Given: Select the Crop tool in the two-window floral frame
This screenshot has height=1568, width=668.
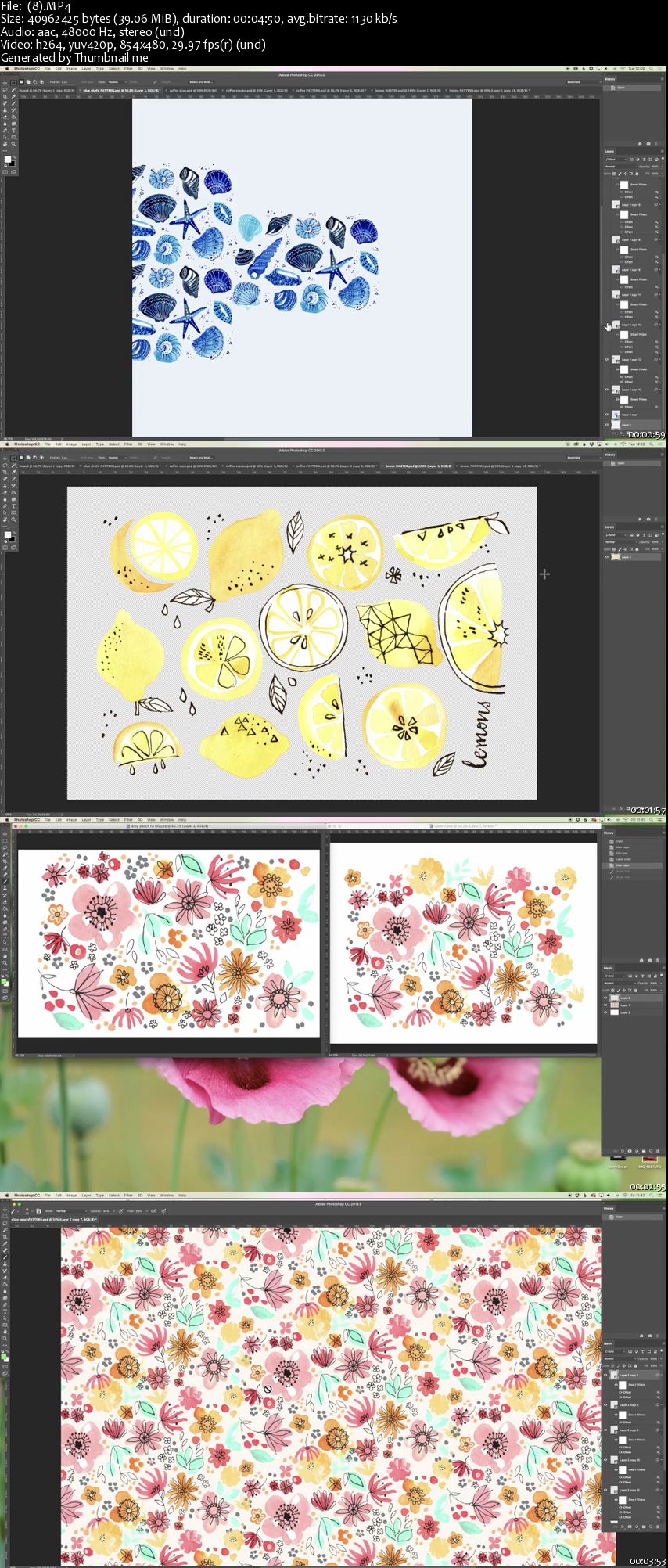Looking at the screenshot, I should [x=5, y=861].
